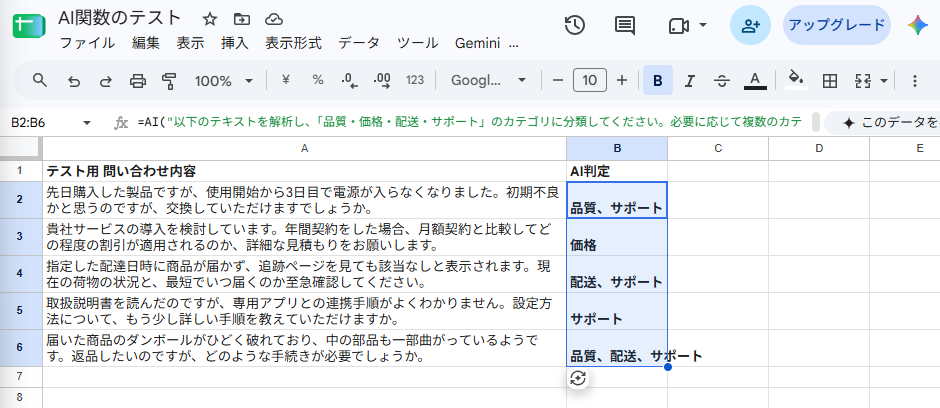
Task: Open version history clock icon
Action: [575, 25]
